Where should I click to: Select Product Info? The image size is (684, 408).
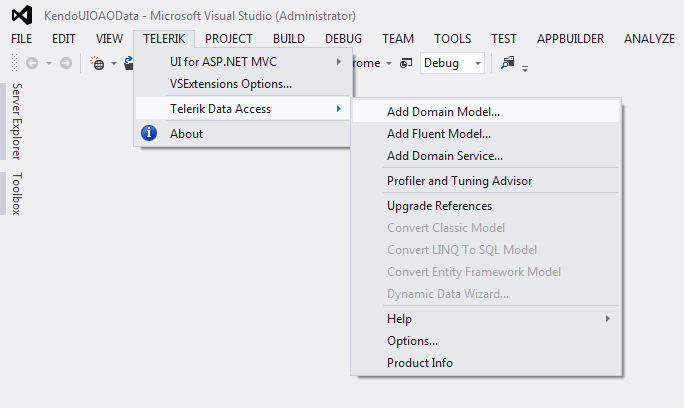tap(486, 363)
